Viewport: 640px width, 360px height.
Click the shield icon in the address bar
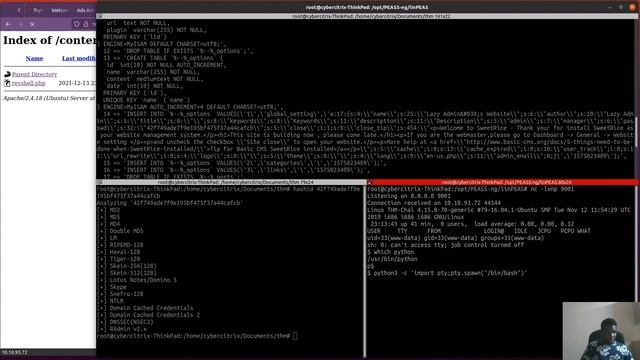tap(76, 24)
